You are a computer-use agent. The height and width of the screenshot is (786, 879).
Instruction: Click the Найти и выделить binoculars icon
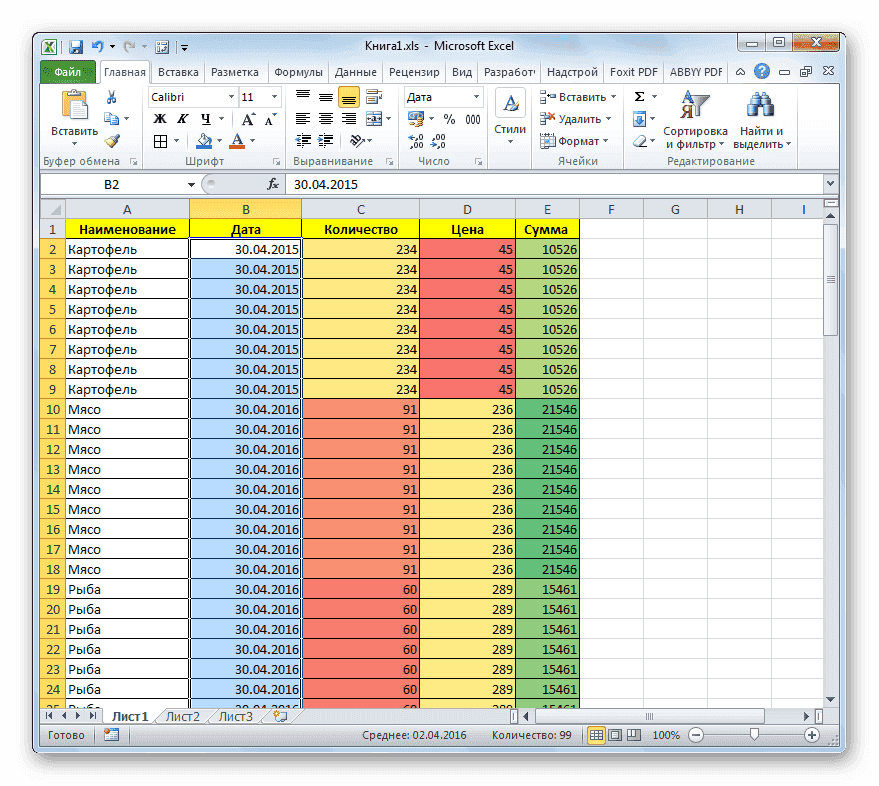(759, 105)
